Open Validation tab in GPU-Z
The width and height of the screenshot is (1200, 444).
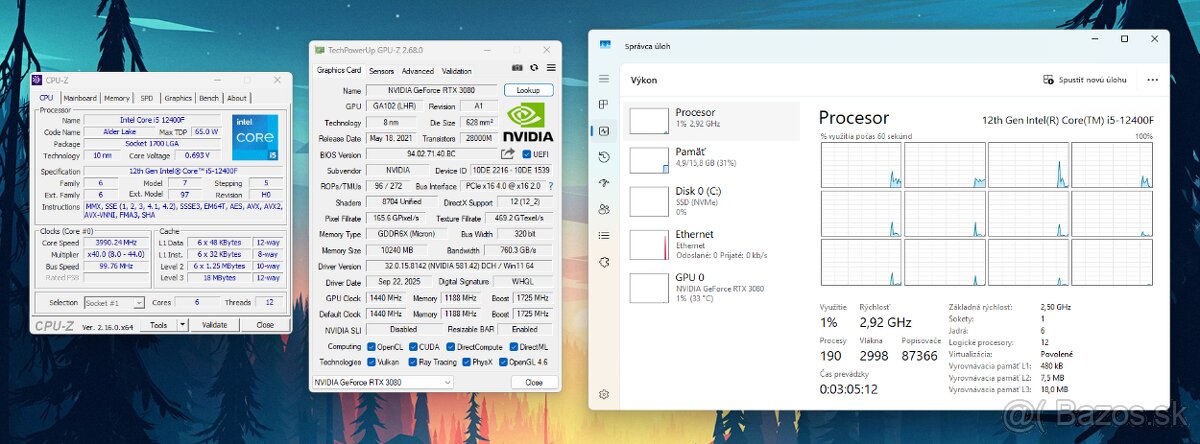[457, 71]
